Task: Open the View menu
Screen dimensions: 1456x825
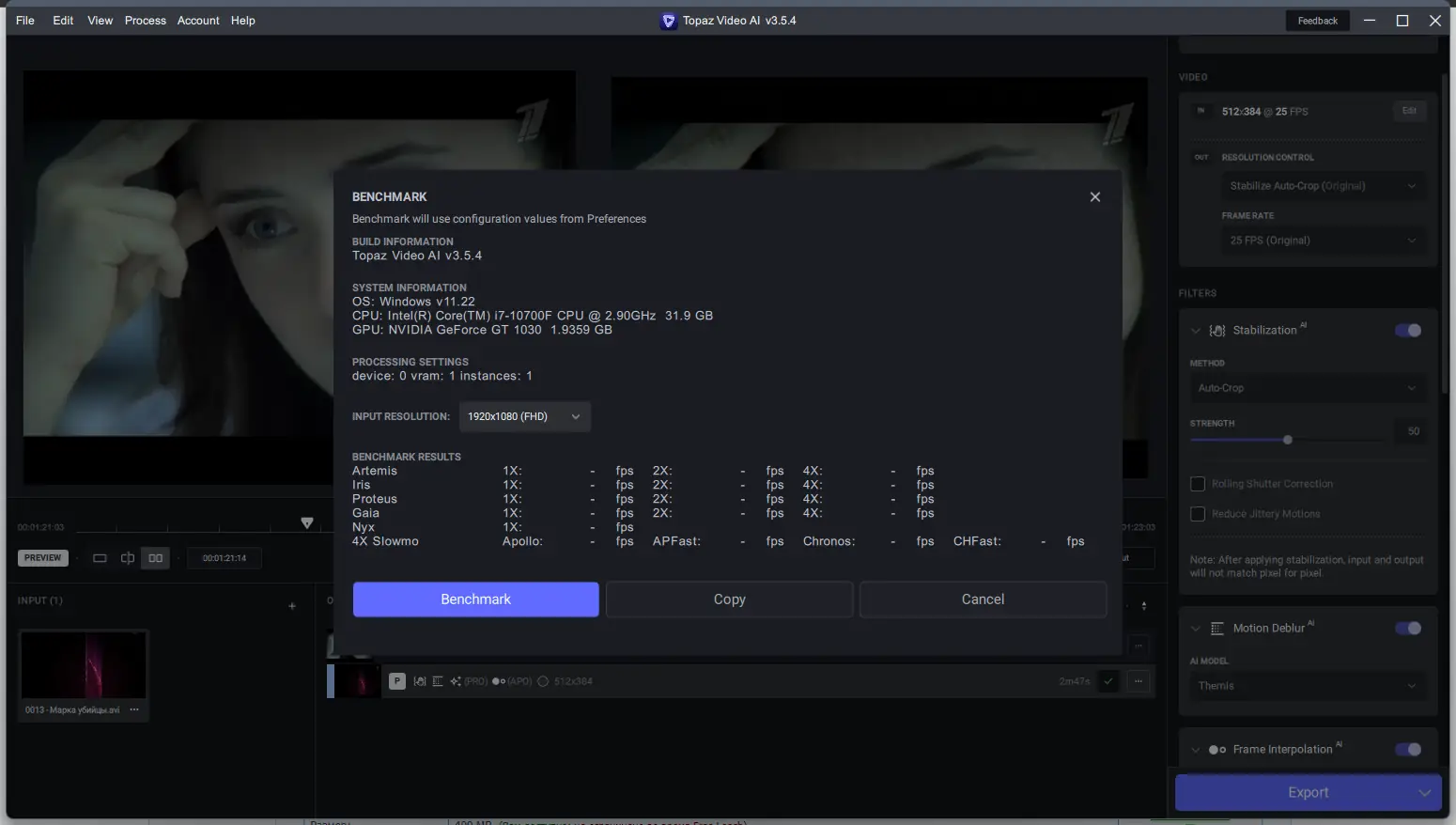Action: pos(100,21)
